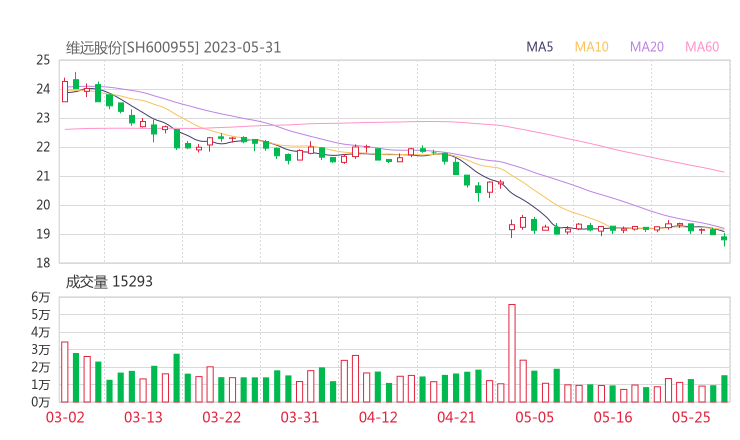Click the price axis value 19
The width and height of the screenshot is (740, 440).
43,234
